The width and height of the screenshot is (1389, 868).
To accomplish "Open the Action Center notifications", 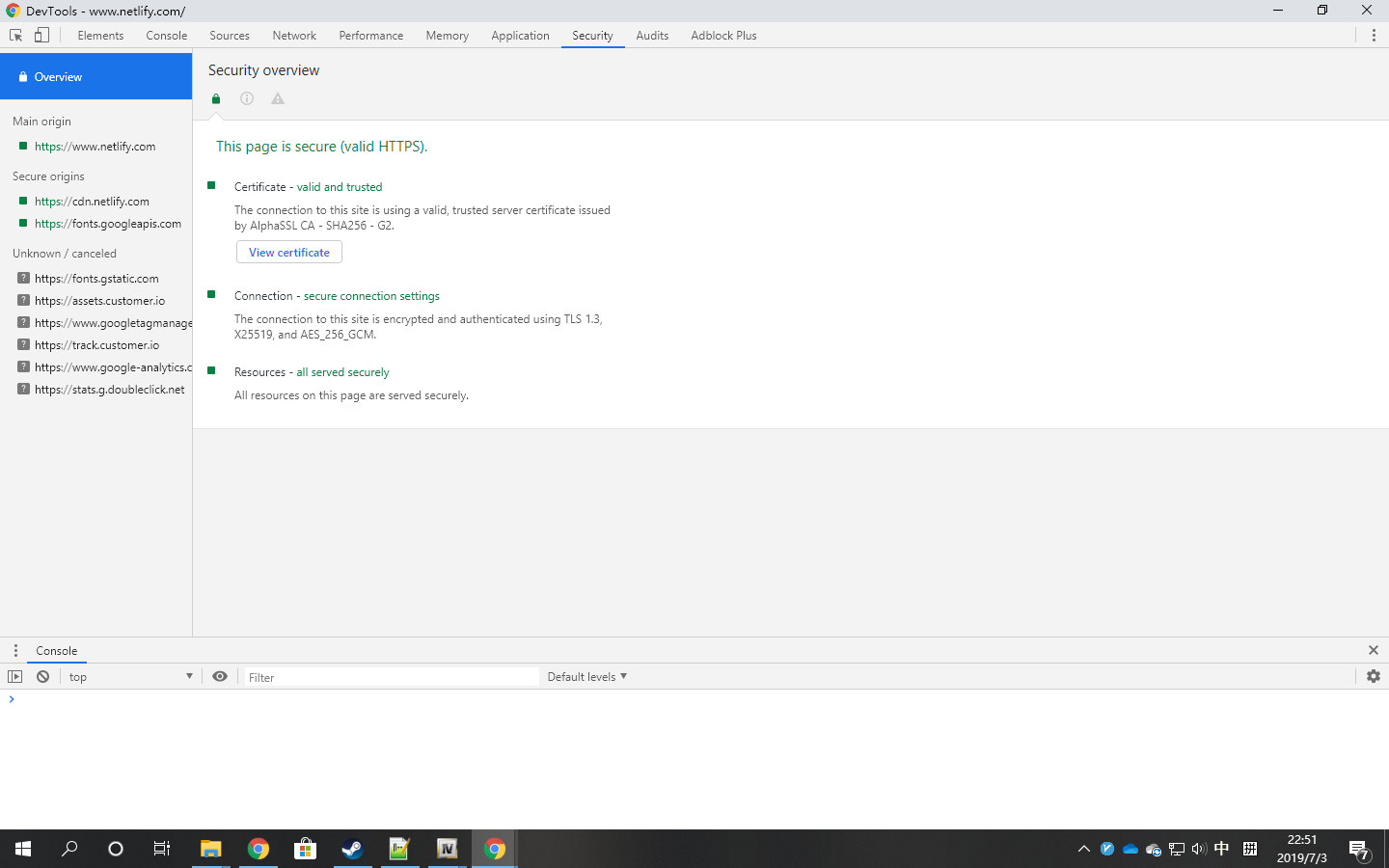I will pos(1359,850).
